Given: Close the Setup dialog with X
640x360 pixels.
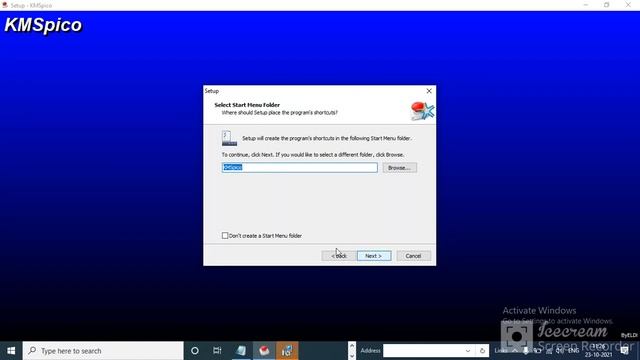Looking at the screenshot, I should pyautogui.click(x=429, y=91).
